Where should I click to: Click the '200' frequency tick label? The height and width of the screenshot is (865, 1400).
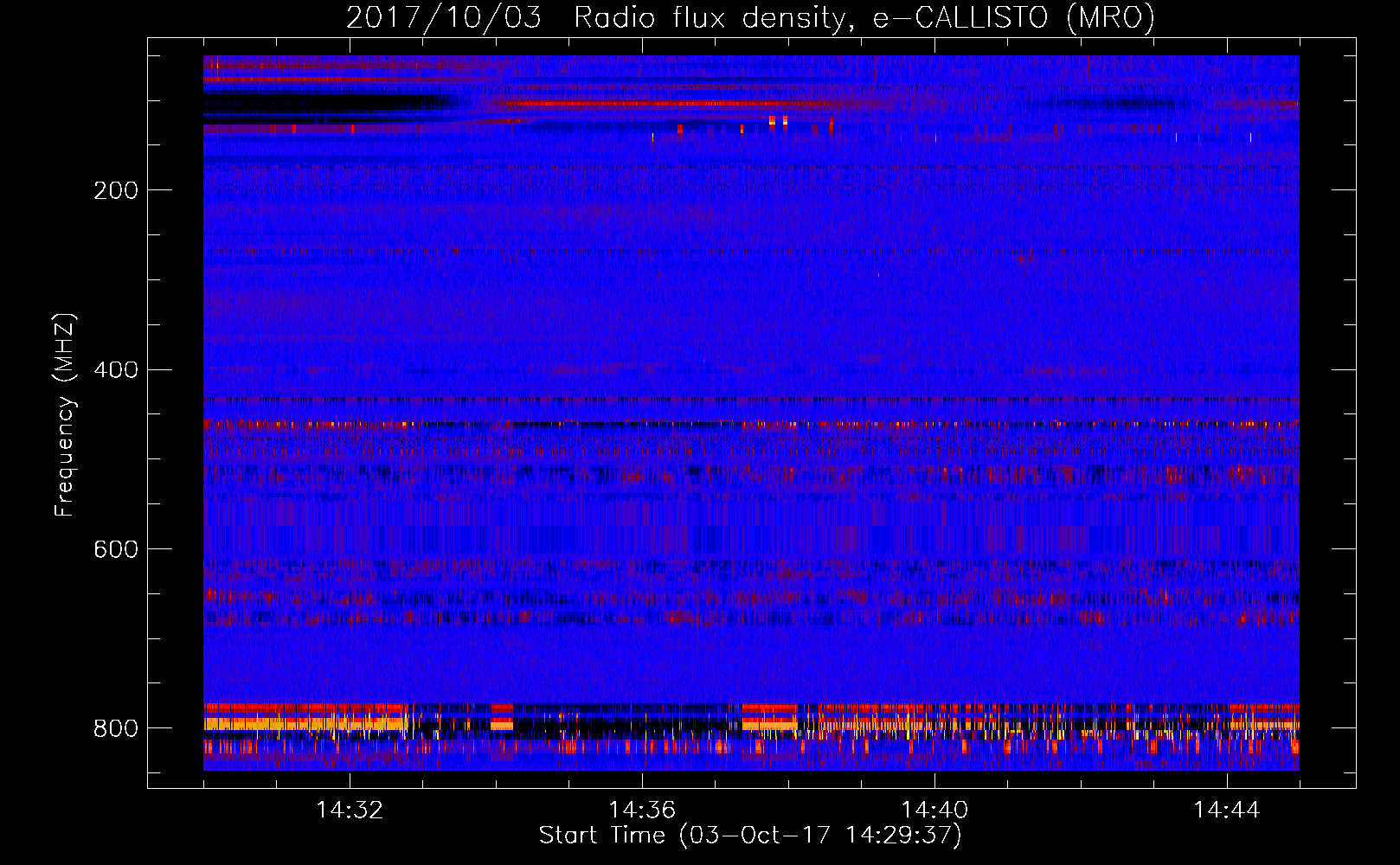click(116, 190)
